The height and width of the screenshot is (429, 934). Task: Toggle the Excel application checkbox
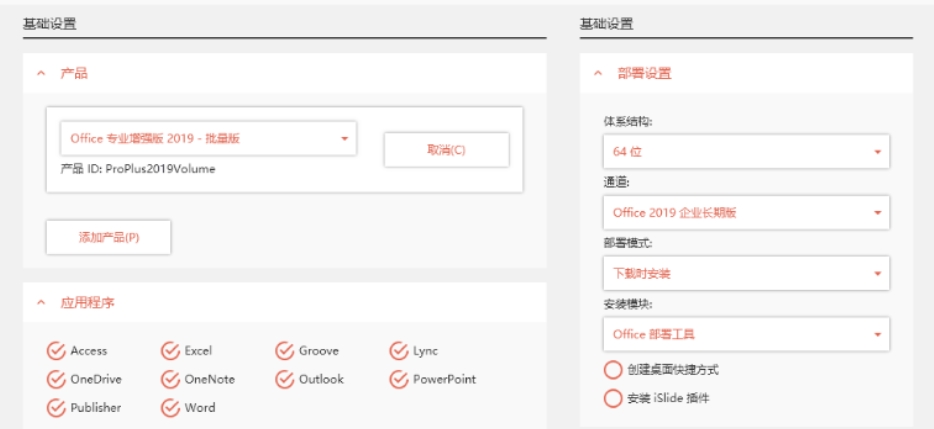tap(170, 351)
